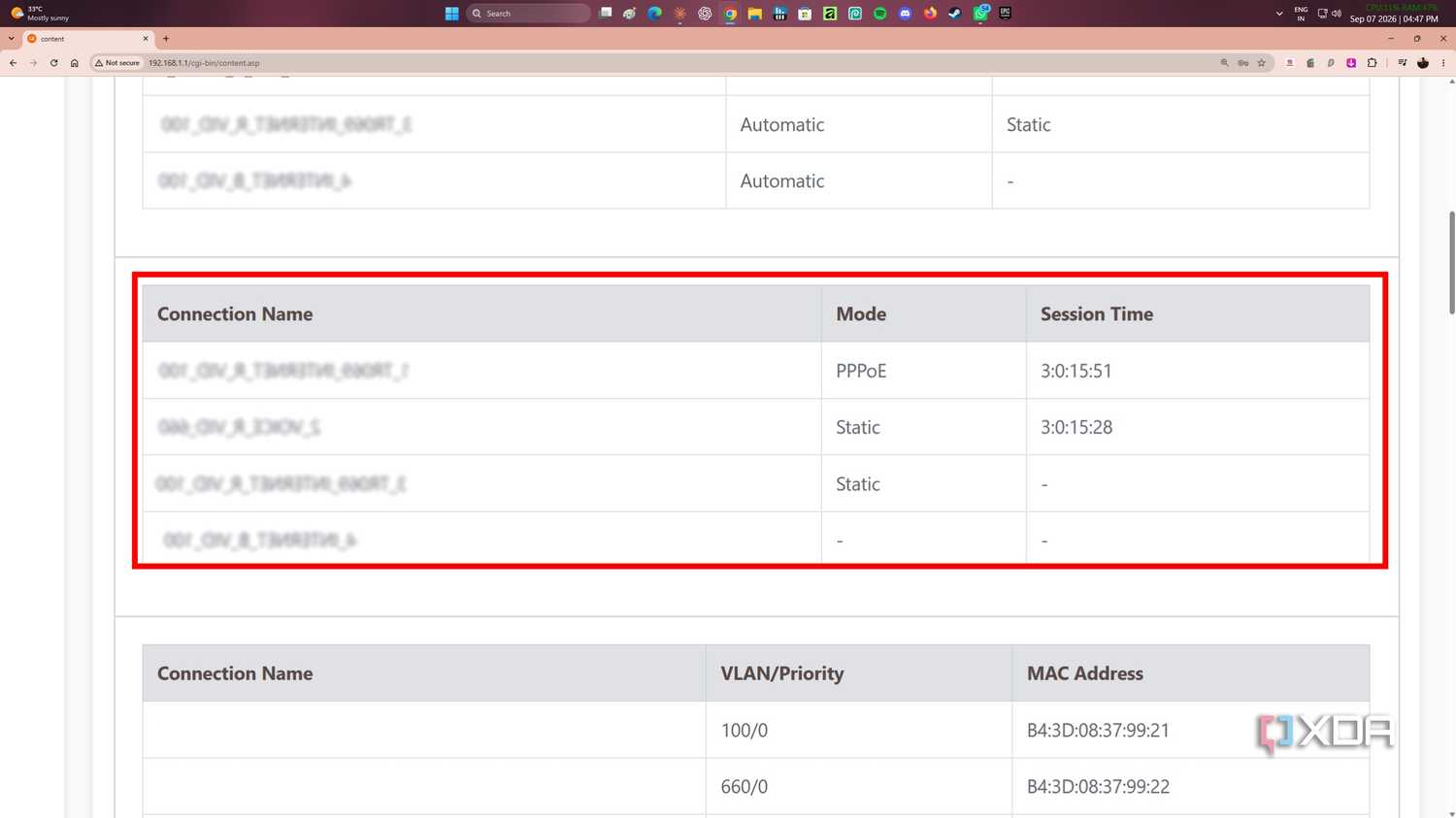Screen dimensions: 1456x818
Task: Click the browser Back arrow
Action: [x=13, y=63]
